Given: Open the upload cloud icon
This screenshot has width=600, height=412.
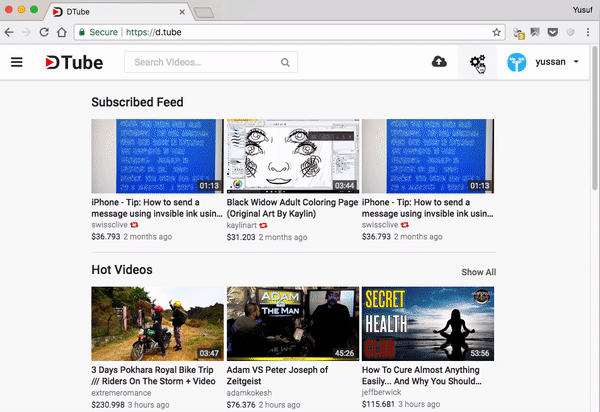Looking at the screenshot, I should [439, 62].
